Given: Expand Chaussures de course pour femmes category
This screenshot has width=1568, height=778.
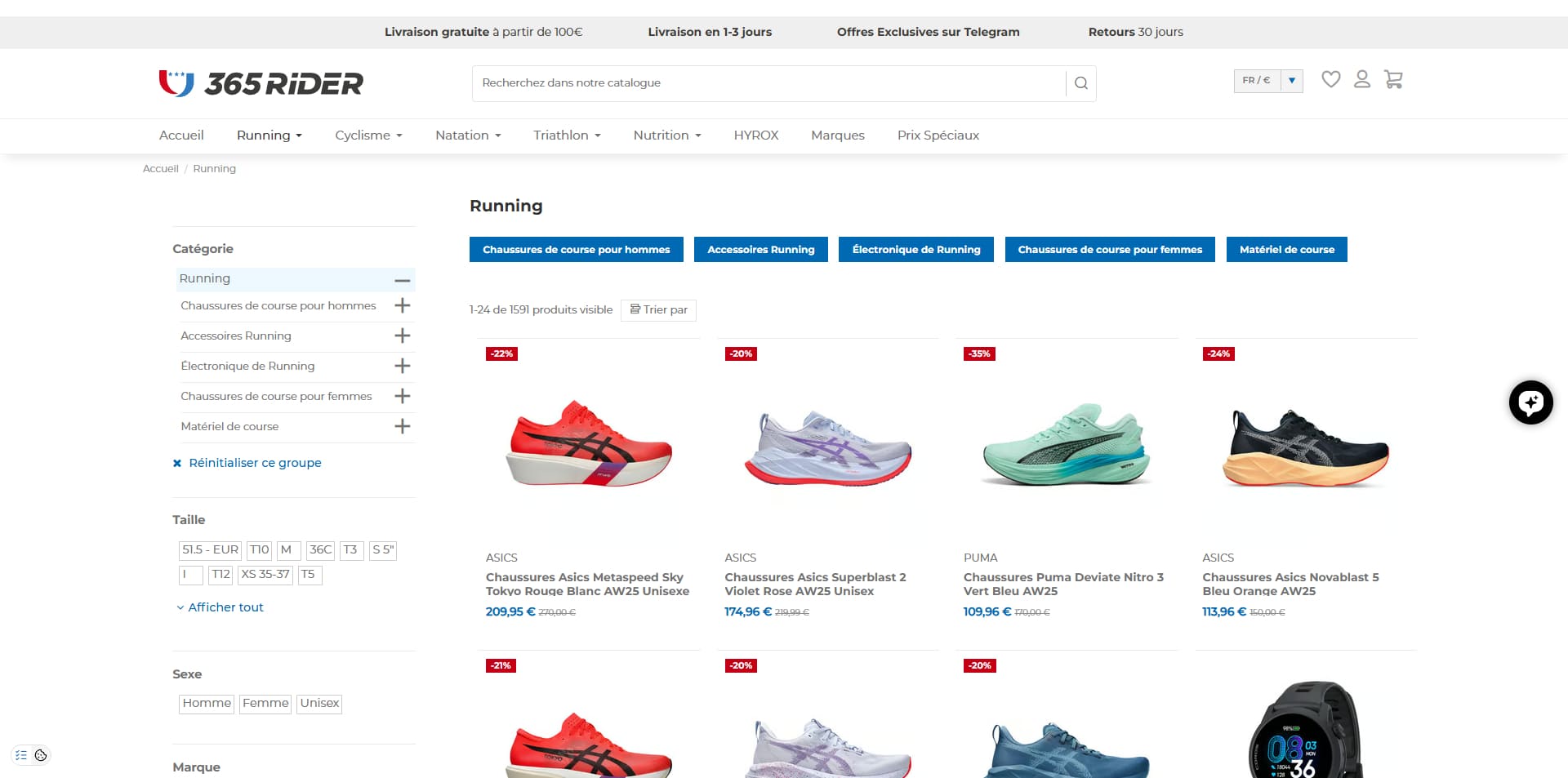Looking at the screenshot, I should click(x=402, y=396).
